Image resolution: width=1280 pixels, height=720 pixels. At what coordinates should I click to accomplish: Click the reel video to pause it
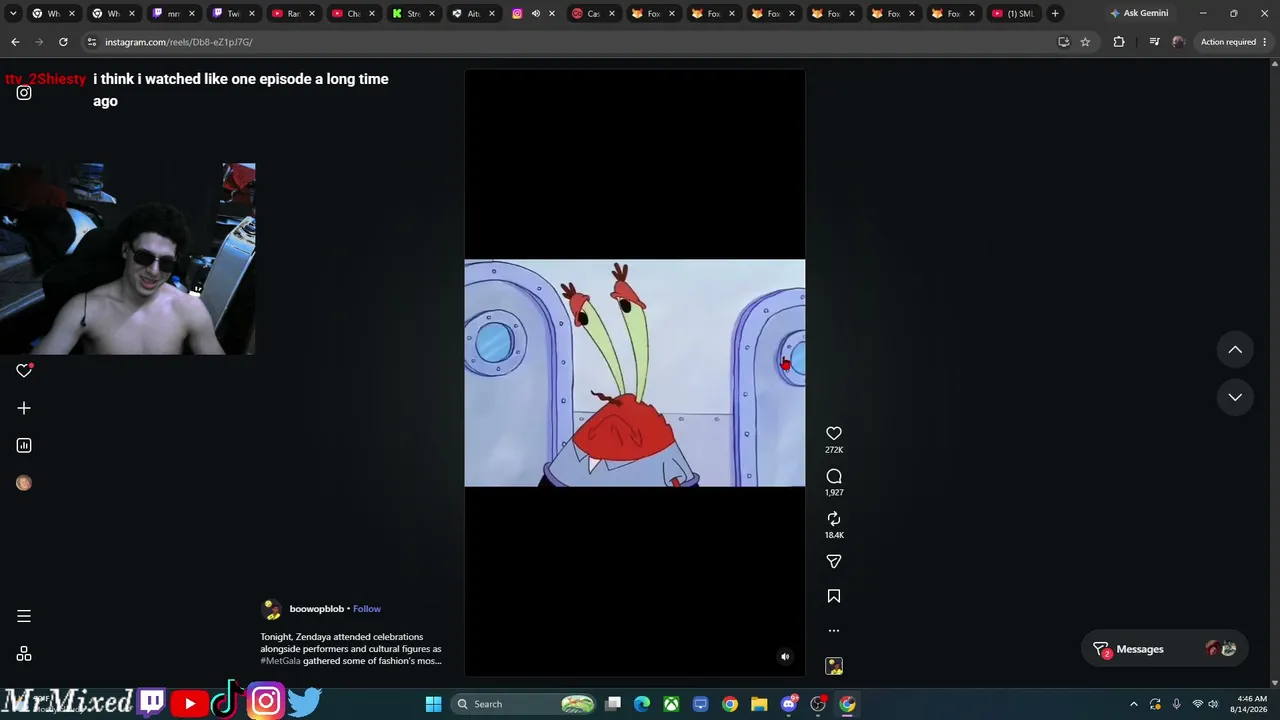[x=634, y=373]
